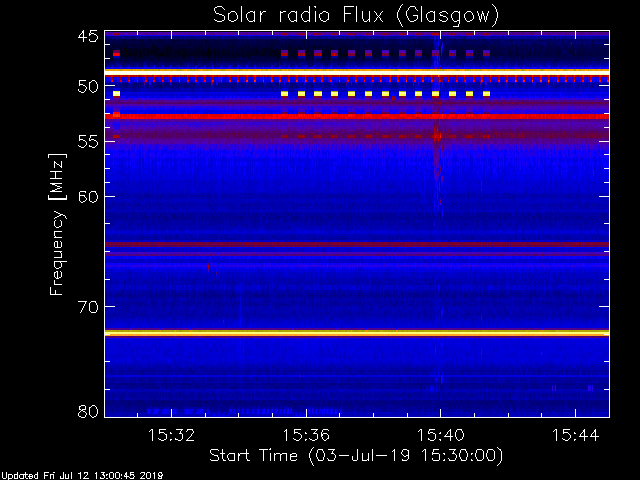Viewport: 640px width, 480px height.
Task: Click the 50 frequency tick label
Action: (x=88, y=87)
